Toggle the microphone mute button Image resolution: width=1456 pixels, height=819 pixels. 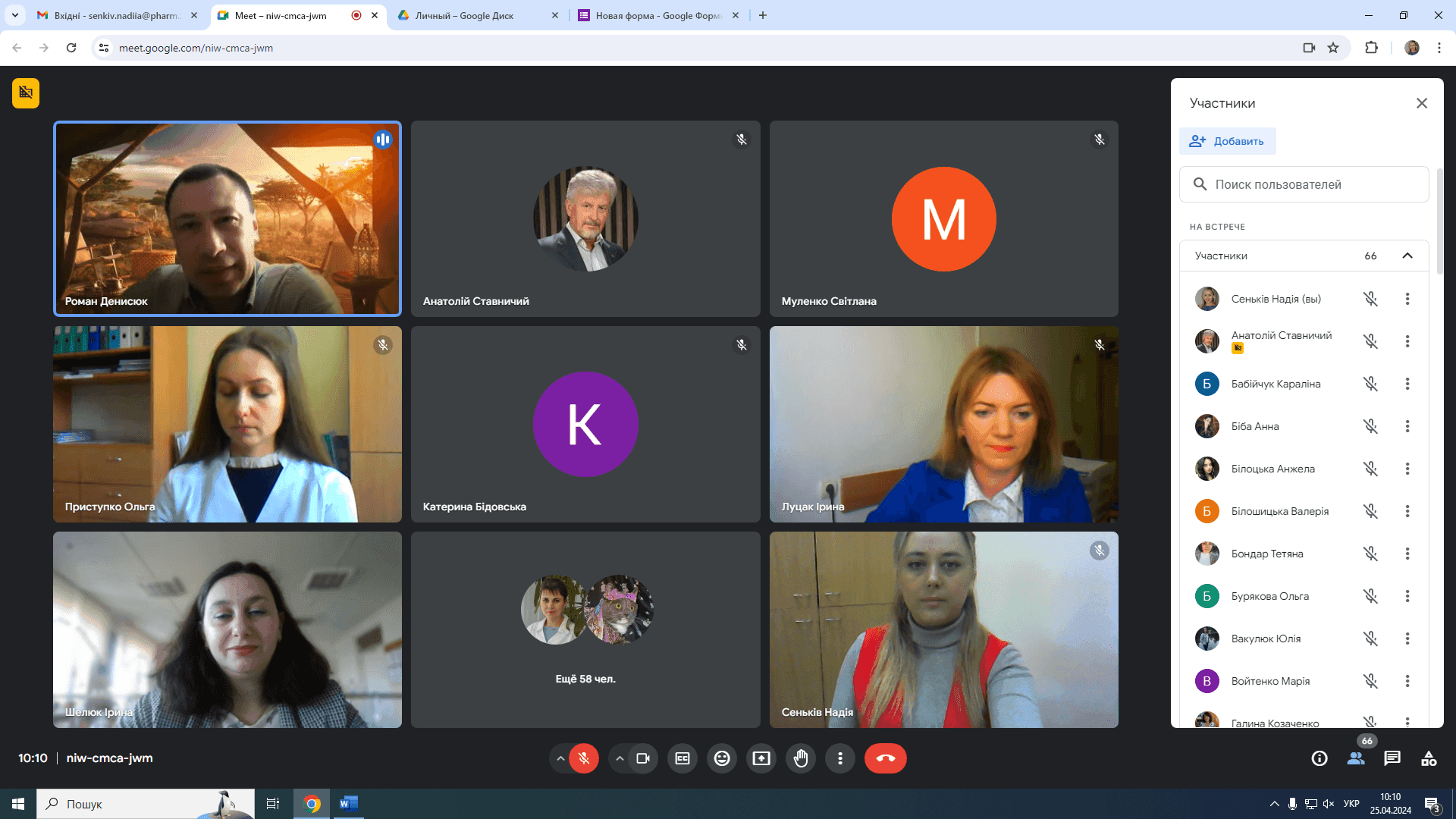pos(584,758)
